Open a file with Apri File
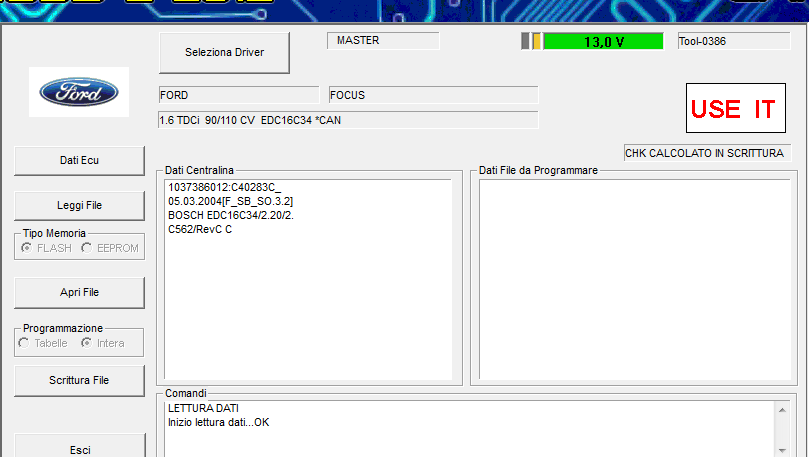 [x=79, y=292]
